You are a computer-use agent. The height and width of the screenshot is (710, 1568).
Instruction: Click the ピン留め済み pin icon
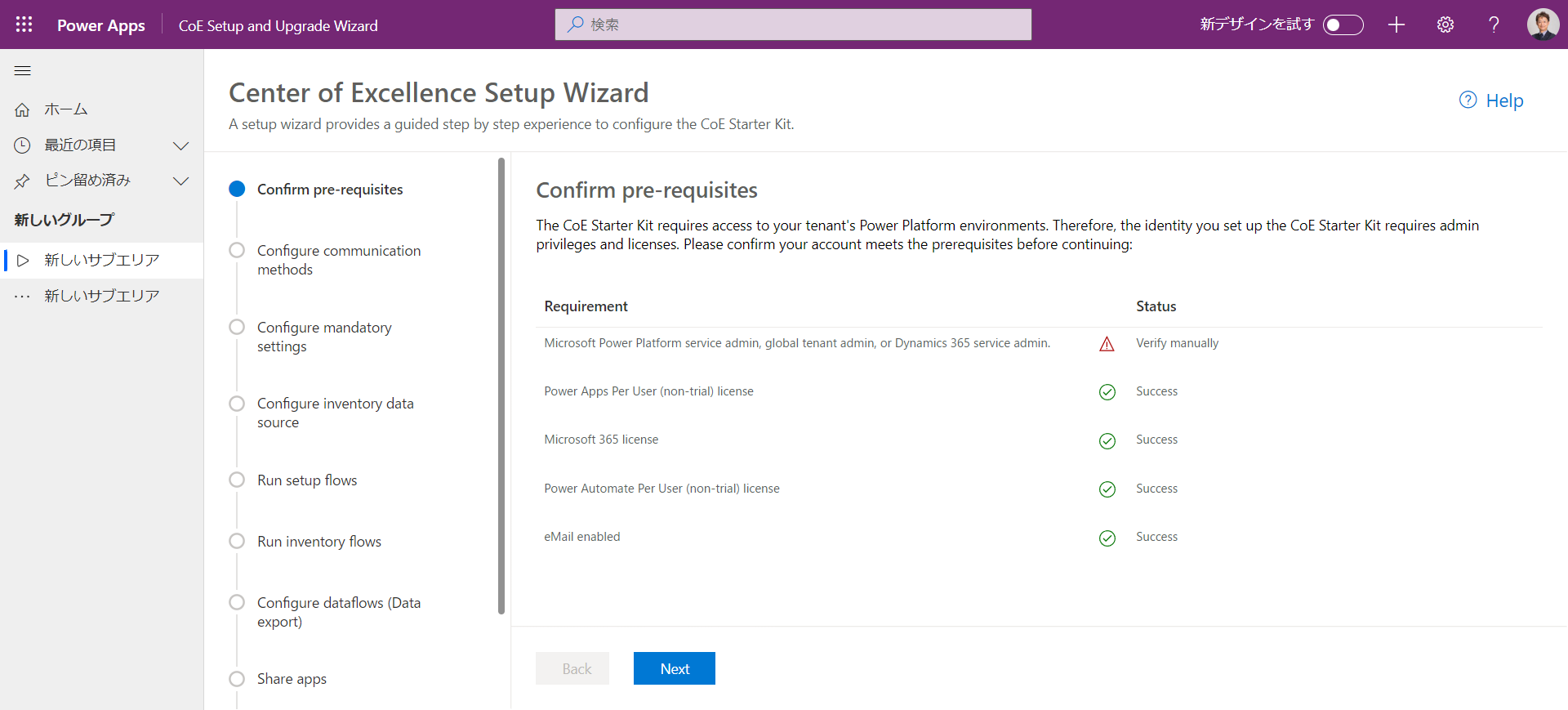pyautogui.click(x=22, y=181)
